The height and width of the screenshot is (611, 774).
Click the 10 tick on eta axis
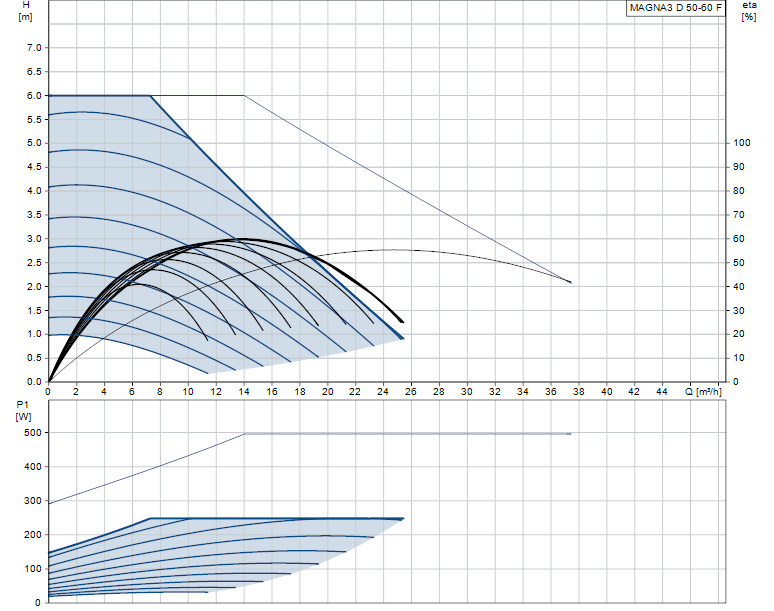739,358
